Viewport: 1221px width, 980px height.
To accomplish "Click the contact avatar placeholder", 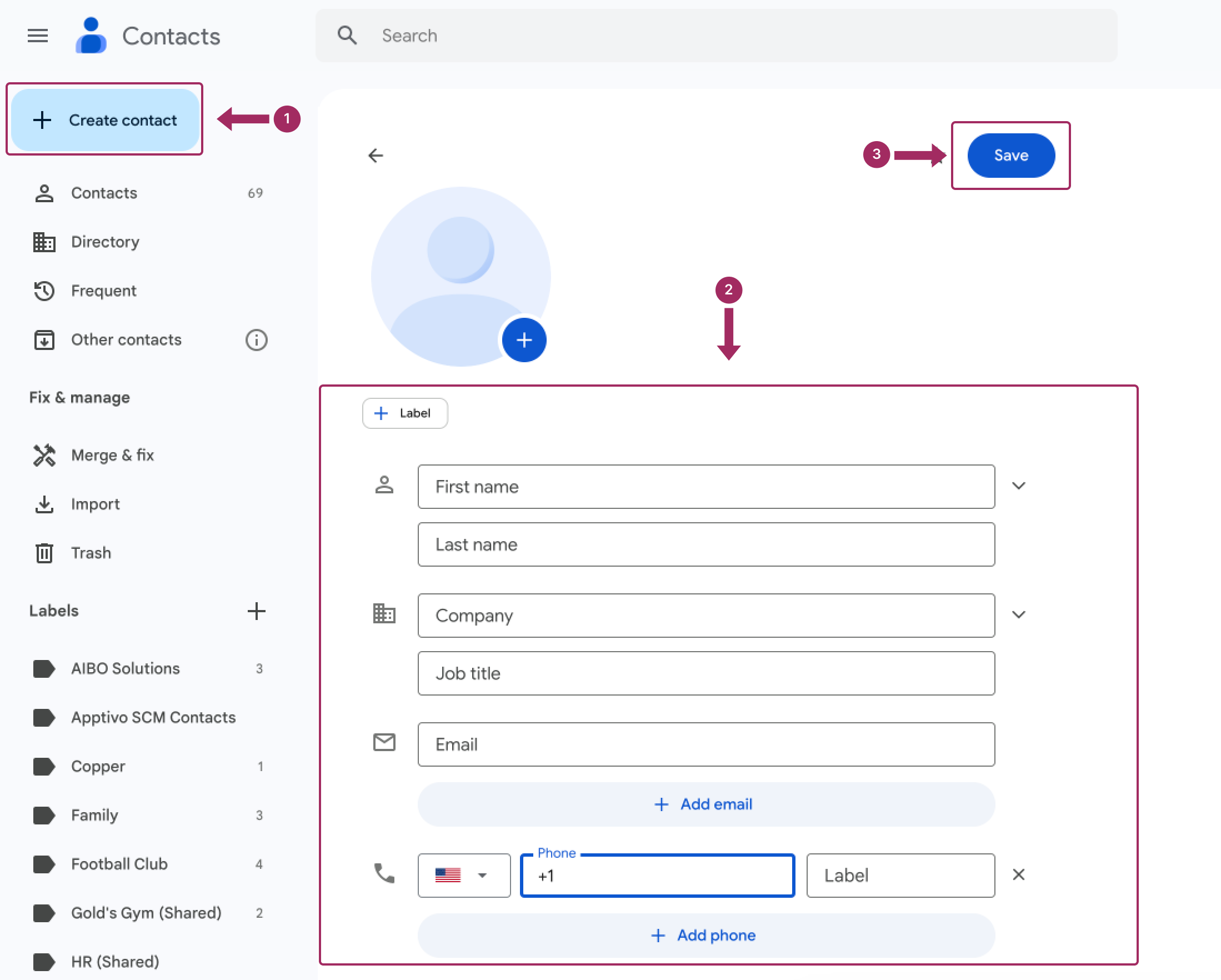I will [460, 277].
